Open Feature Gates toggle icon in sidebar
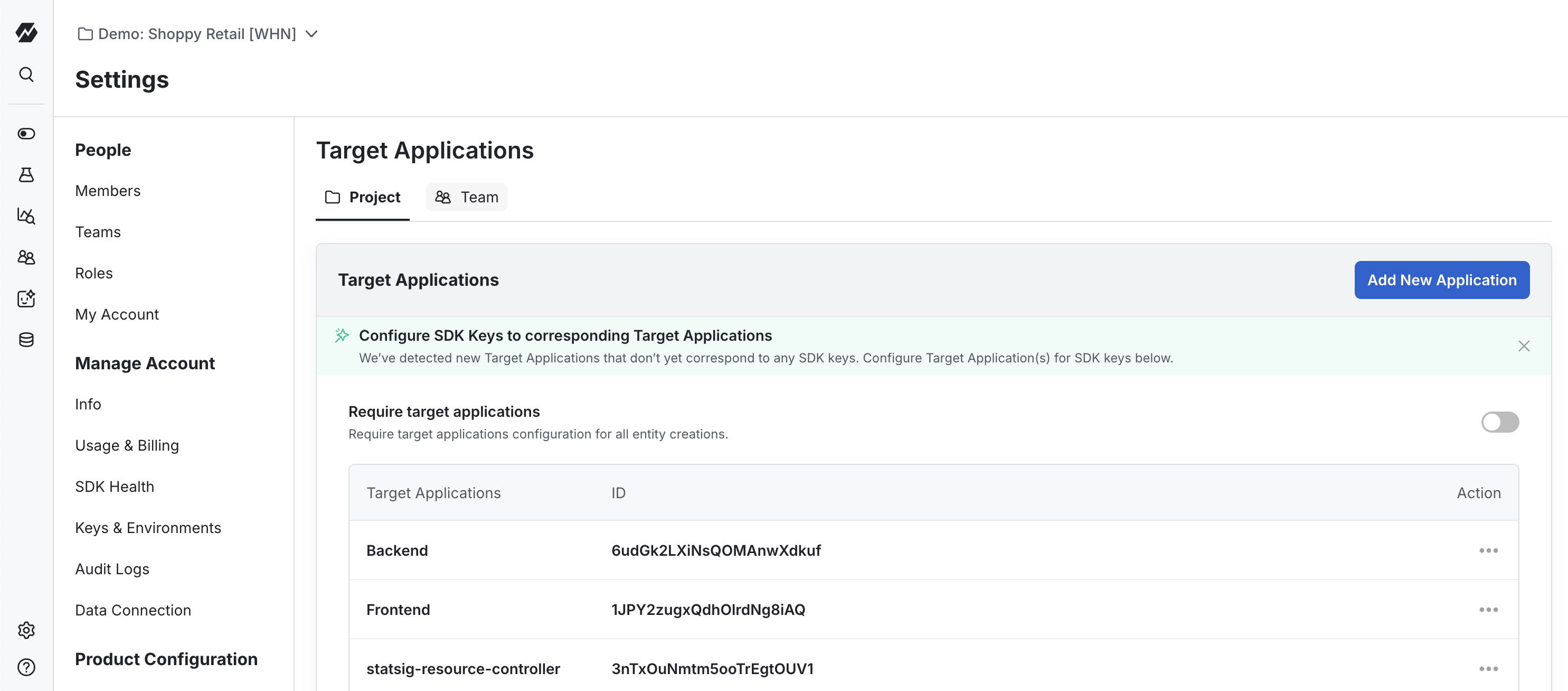The image size is (1568, 691). pyautogui.click(x=26, y=134)
